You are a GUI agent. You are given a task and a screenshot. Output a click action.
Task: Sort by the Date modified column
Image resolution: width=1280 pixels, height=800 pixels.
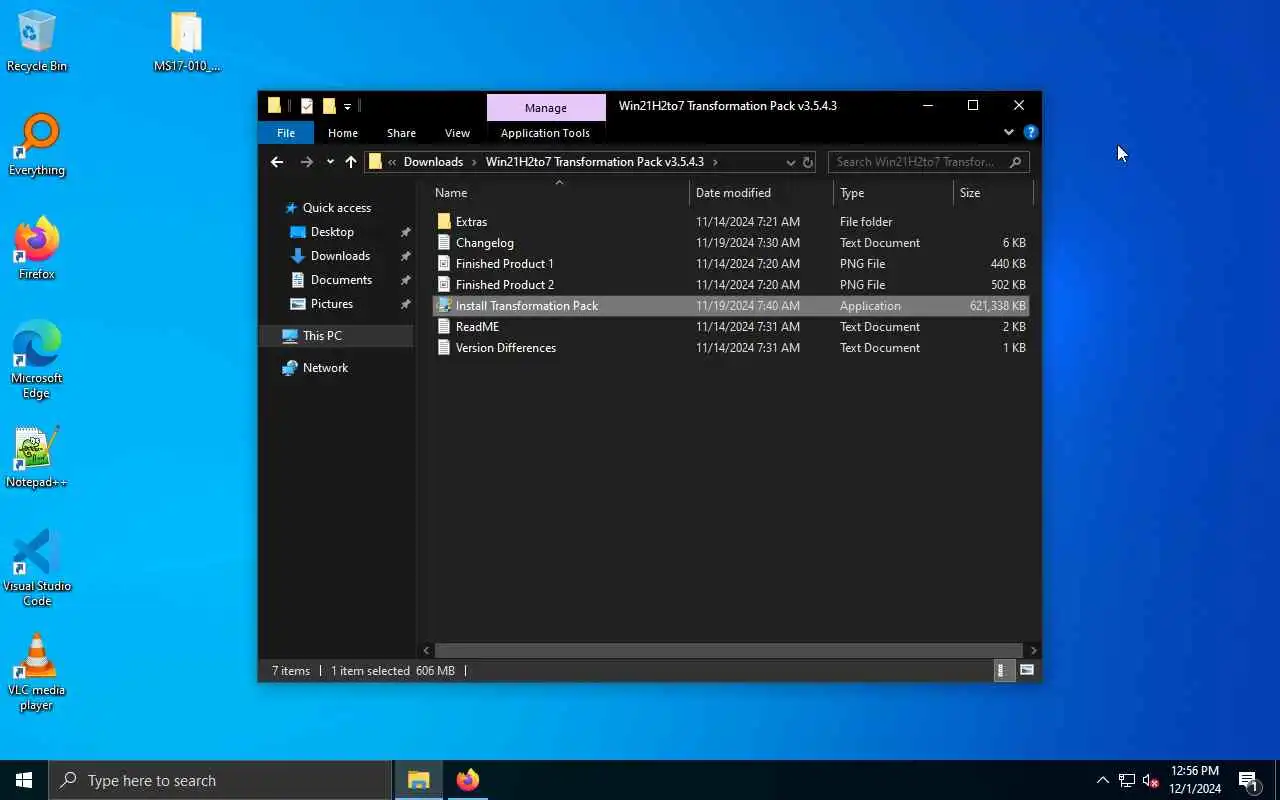[761, 193]
